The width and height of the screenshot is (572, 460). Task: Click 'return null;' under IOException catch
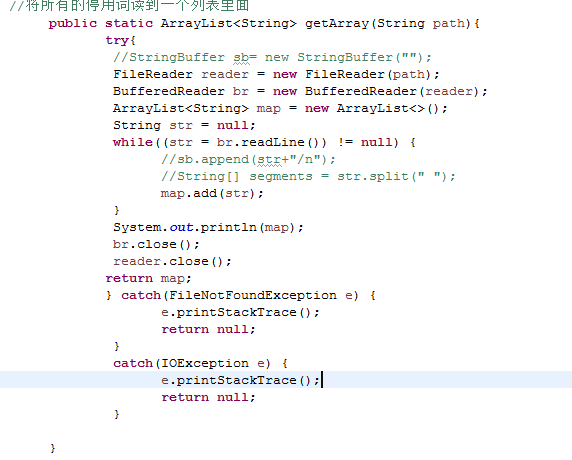coord(208,397)
